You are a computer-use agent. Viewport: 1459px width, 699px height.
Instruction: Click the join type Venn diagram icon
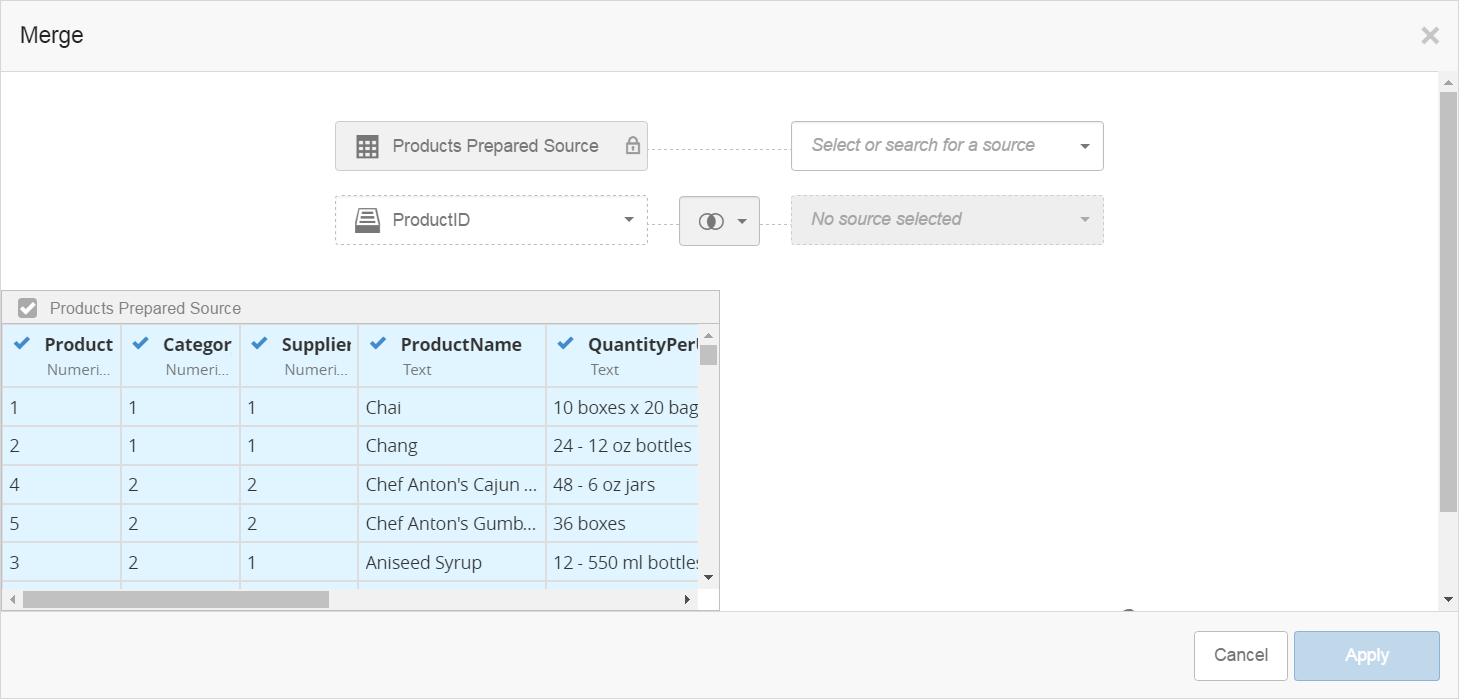coord(710,221)
